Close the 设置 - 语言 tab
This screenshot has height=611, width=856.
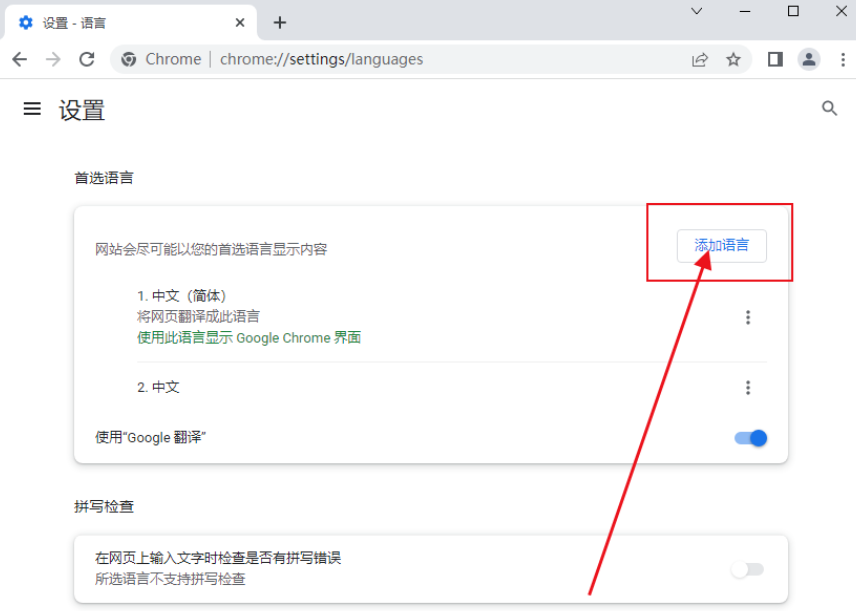(240, 22)
